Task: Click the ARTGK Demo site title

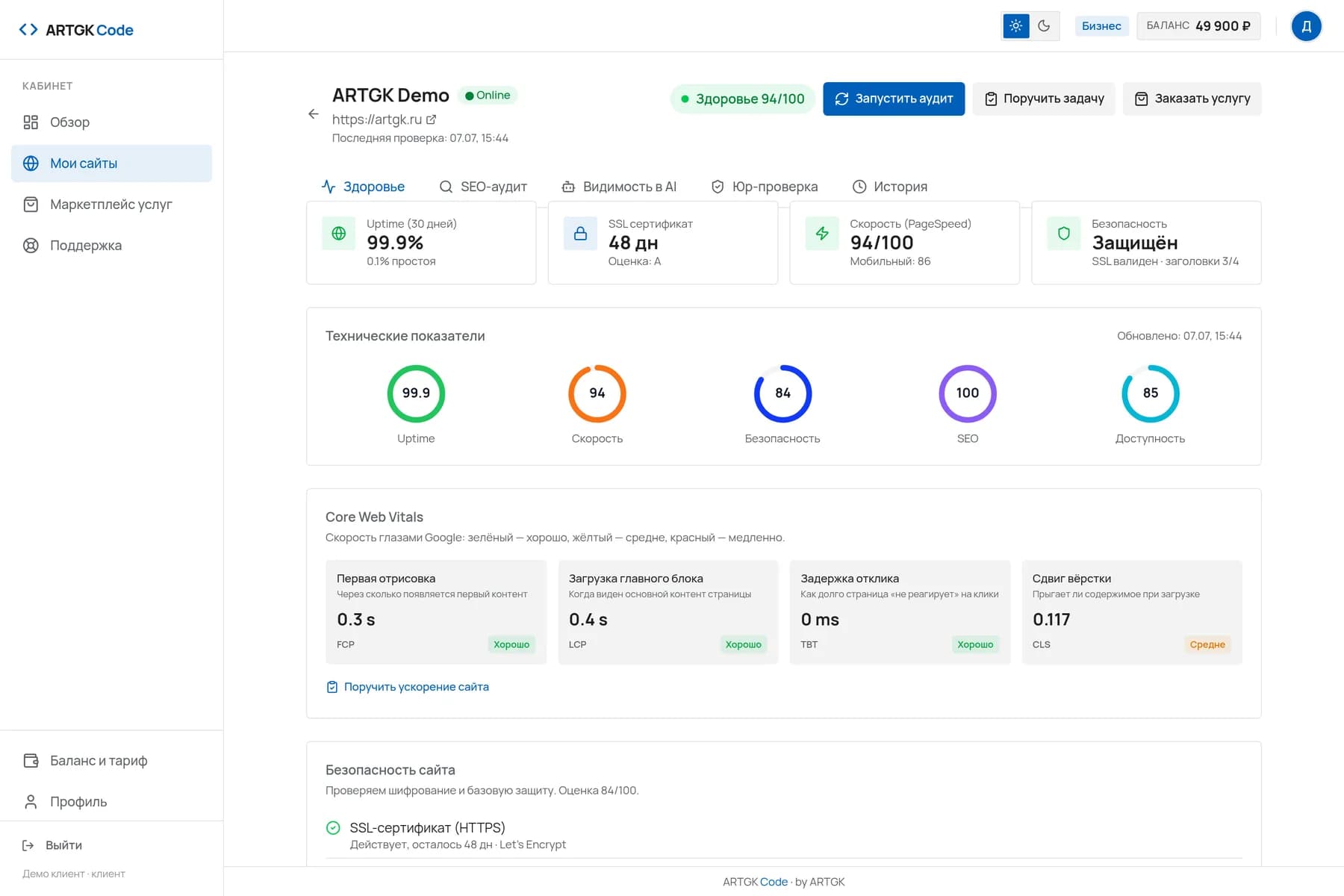Action: pyautogui.click(x=391, y=96)
